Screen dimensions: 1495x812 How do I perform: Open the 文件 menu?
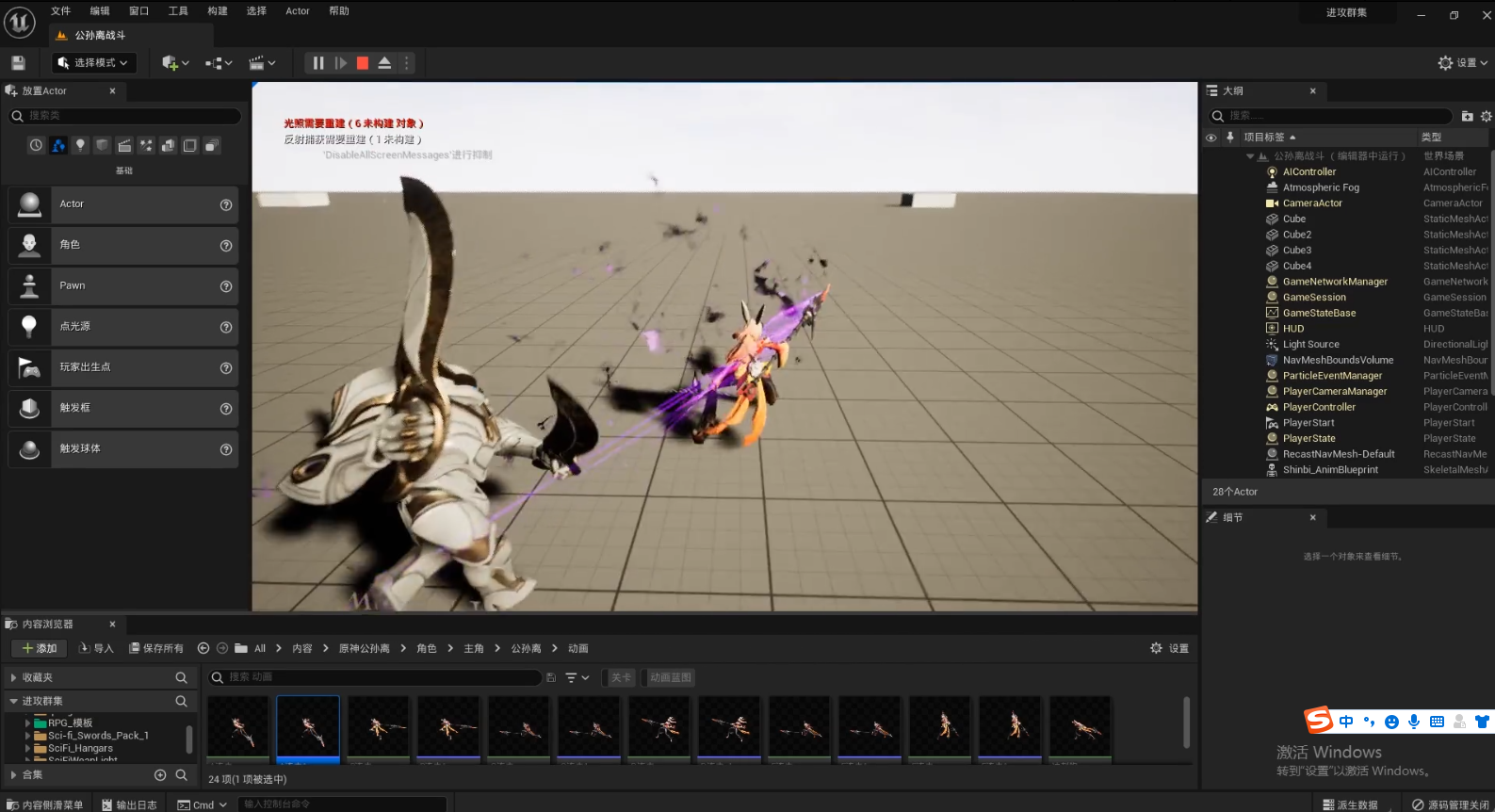[60, 11]
